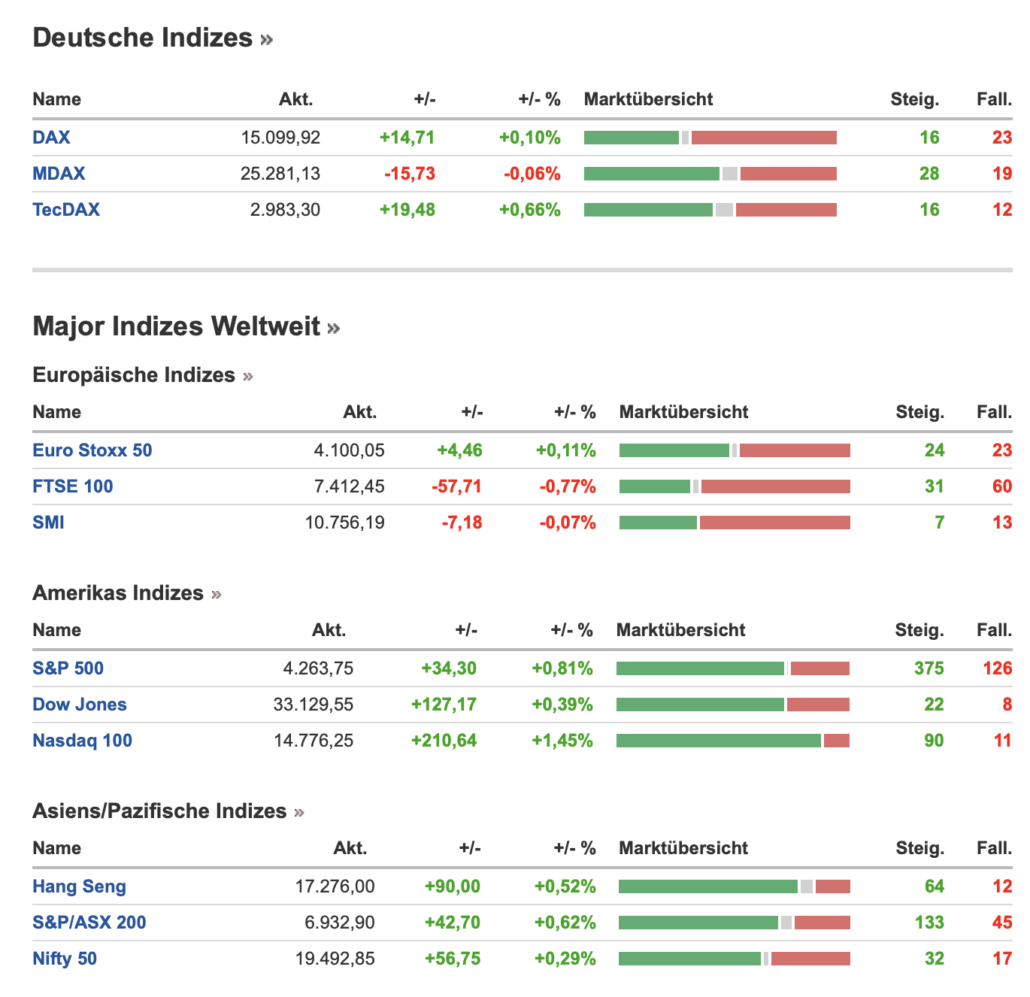Open the Major Indizes Weltweit heading
This screenshot has width=1030, height=997.
(x=186, y=326)
